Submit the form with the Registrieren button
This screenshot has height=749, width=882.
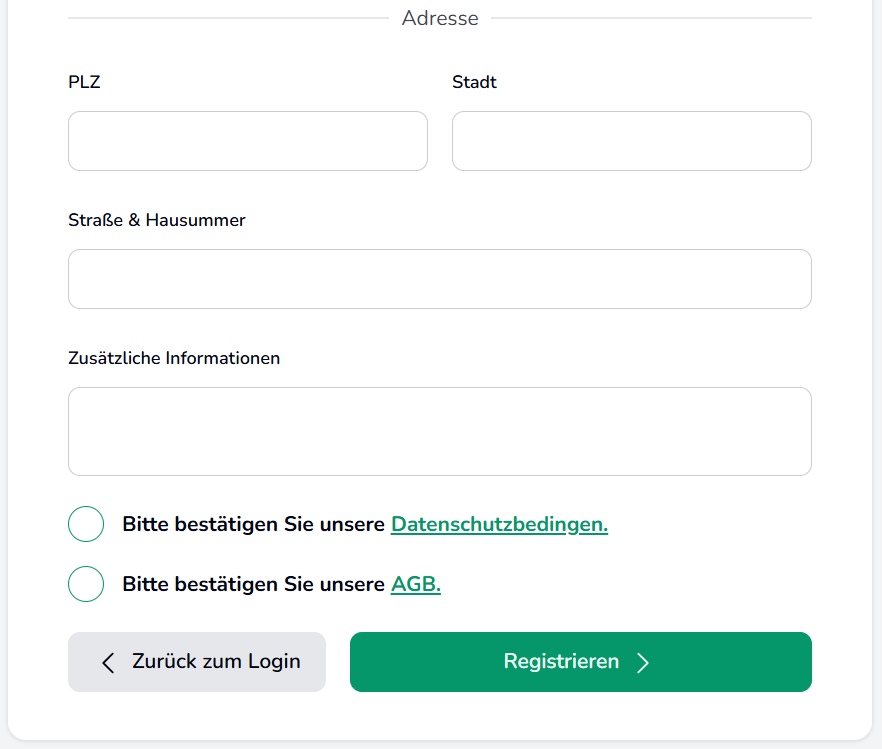pos(580,662)
